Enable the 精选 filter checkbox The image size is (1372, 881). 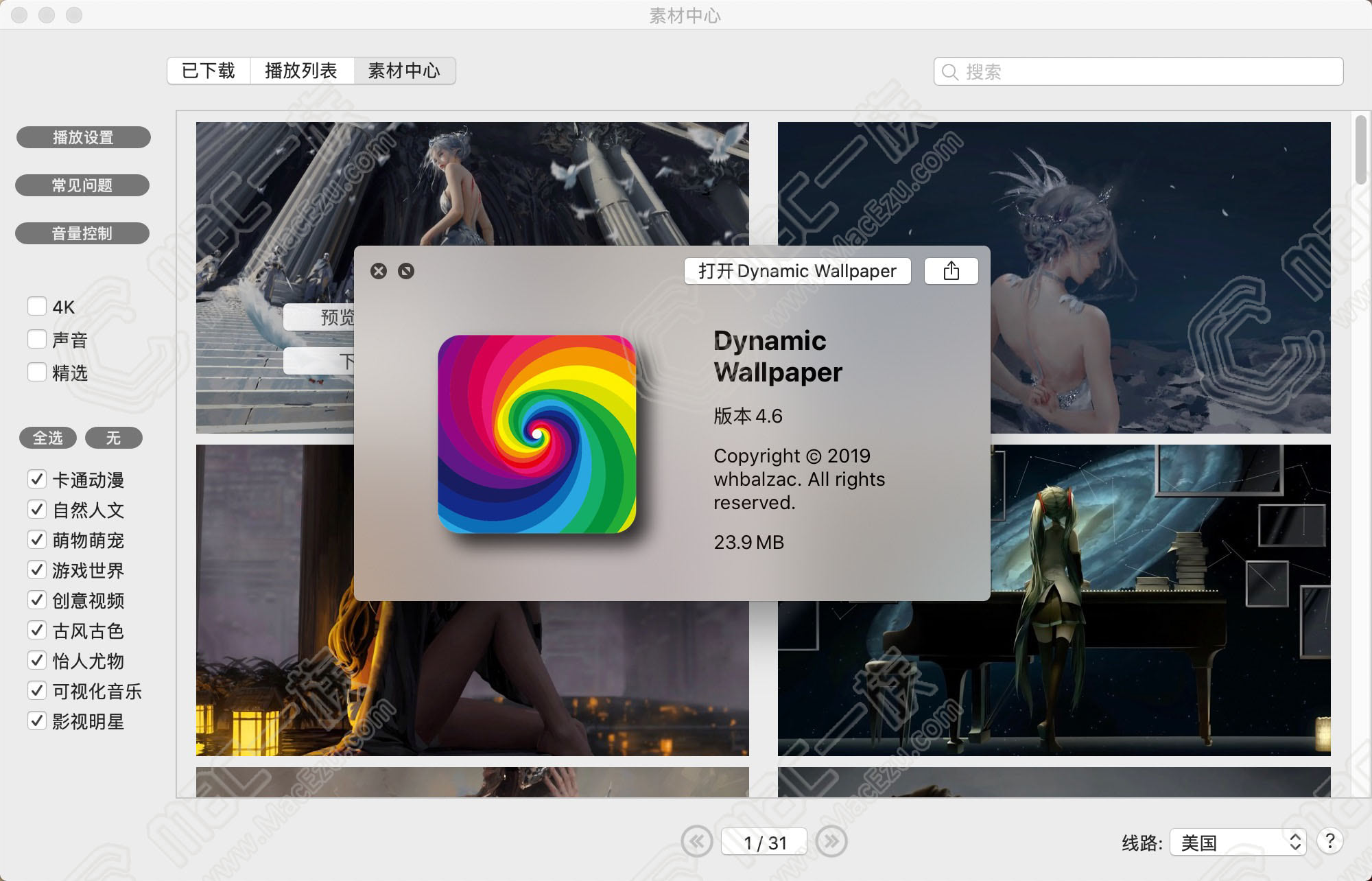37,372
